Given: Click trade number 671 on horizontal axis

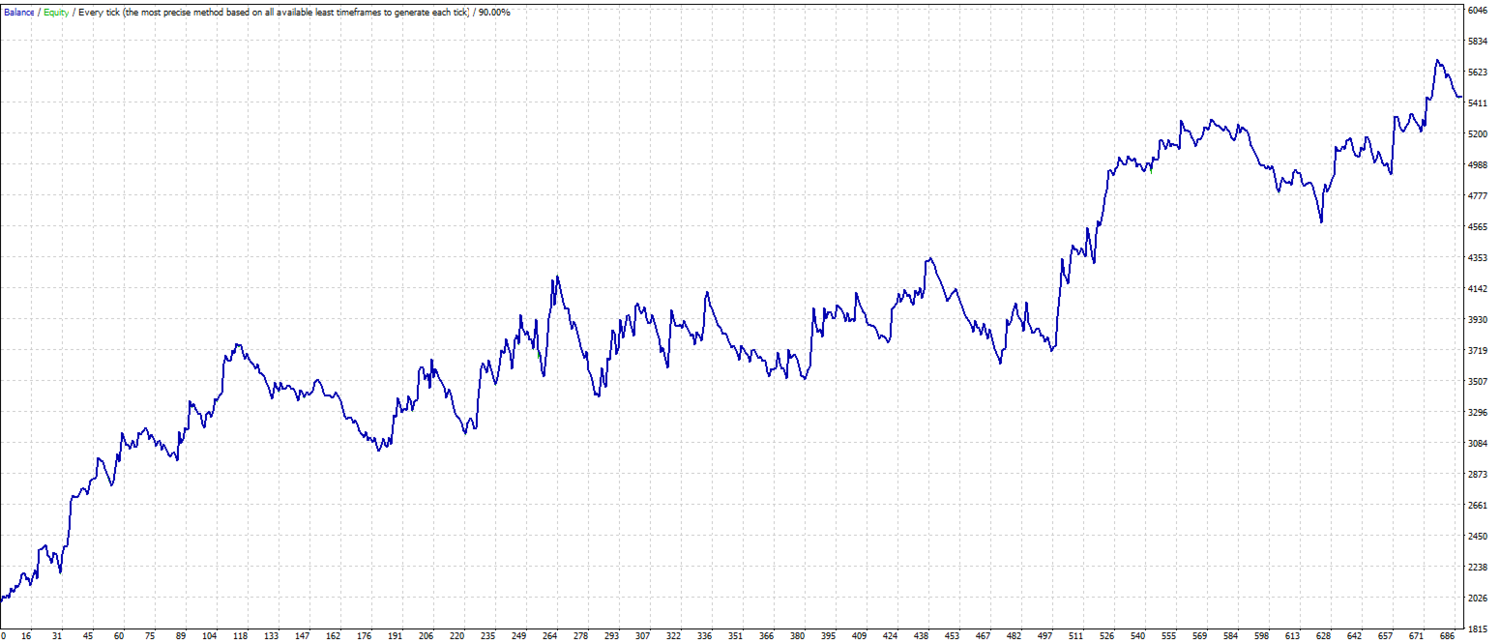Looking at the screenshot, I should pyautogui.click(x=1416, y=636).
